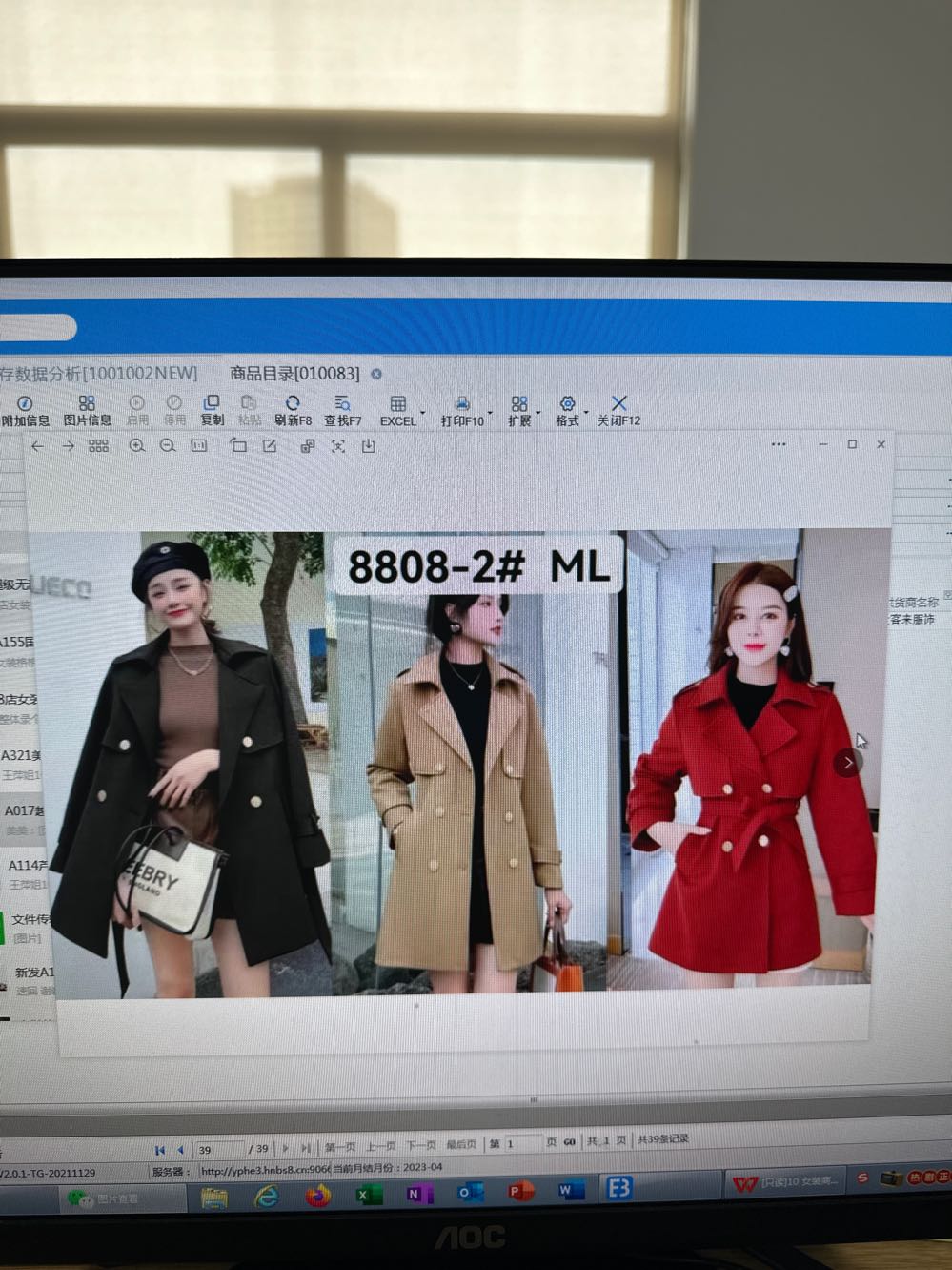The image size is (952, 1270).
Task: Click the 最后页 last page button
Action: click(x=461, y=1145)
